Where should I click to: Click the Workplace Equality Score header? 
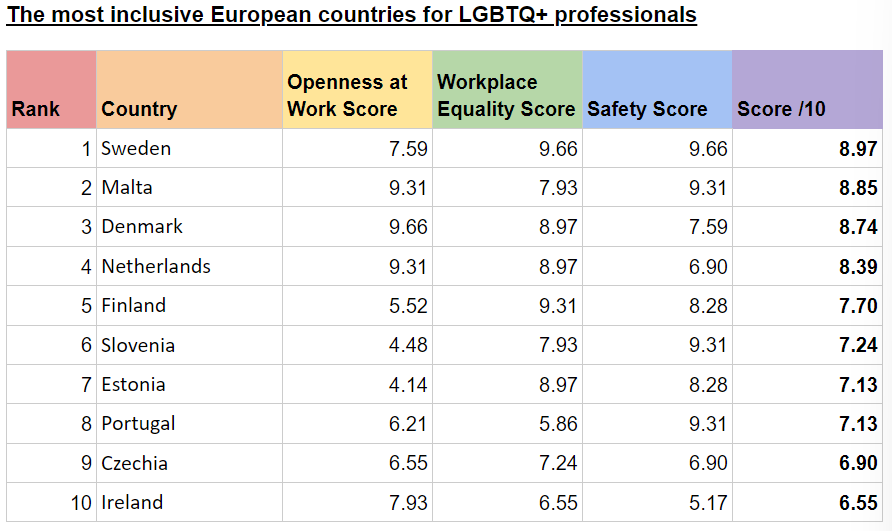[506, 96]
